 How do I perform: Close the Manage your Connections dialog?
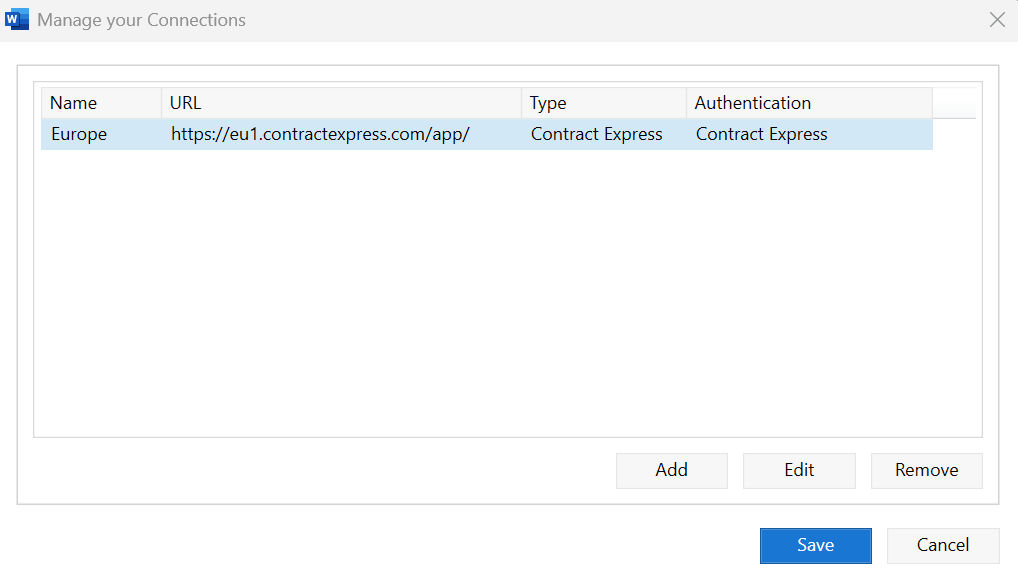coord(997,19)
